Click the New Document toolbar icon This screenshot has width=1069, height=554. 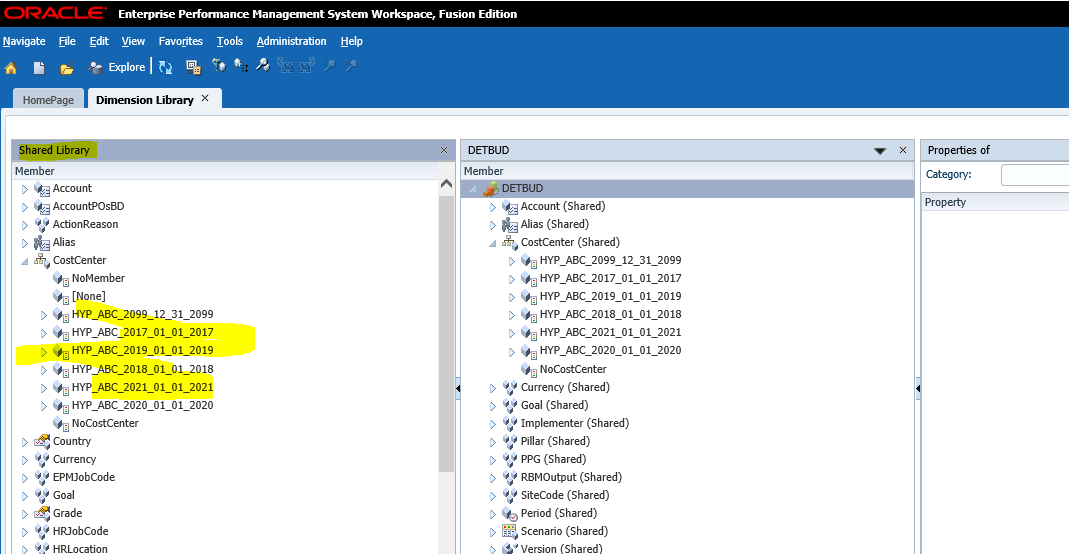[39, 67]
